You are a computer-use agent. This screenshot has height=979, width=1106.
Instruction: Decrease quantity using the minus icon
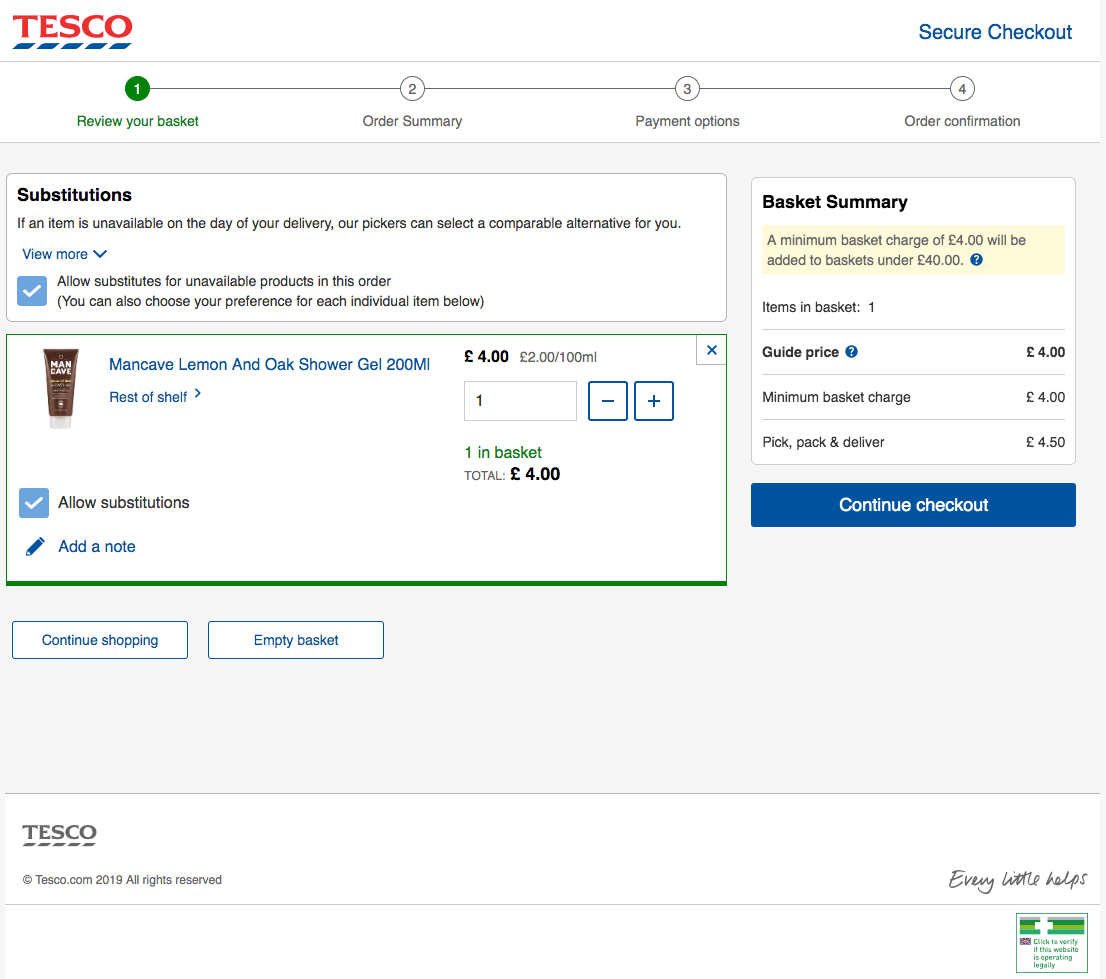pyautogui.click(x=607, y=400)
